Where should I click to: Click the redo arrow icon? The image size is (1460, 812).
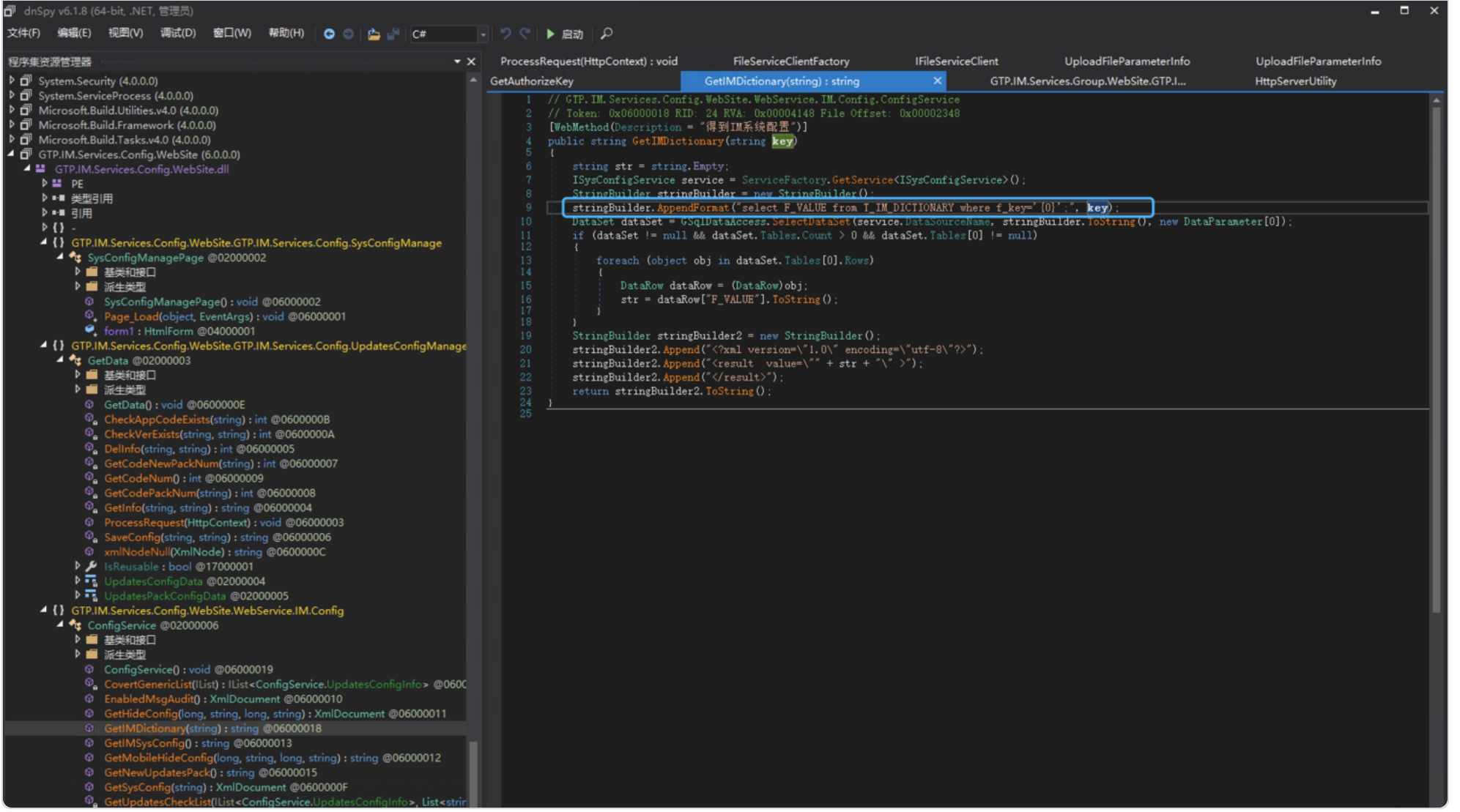[525, 34]
